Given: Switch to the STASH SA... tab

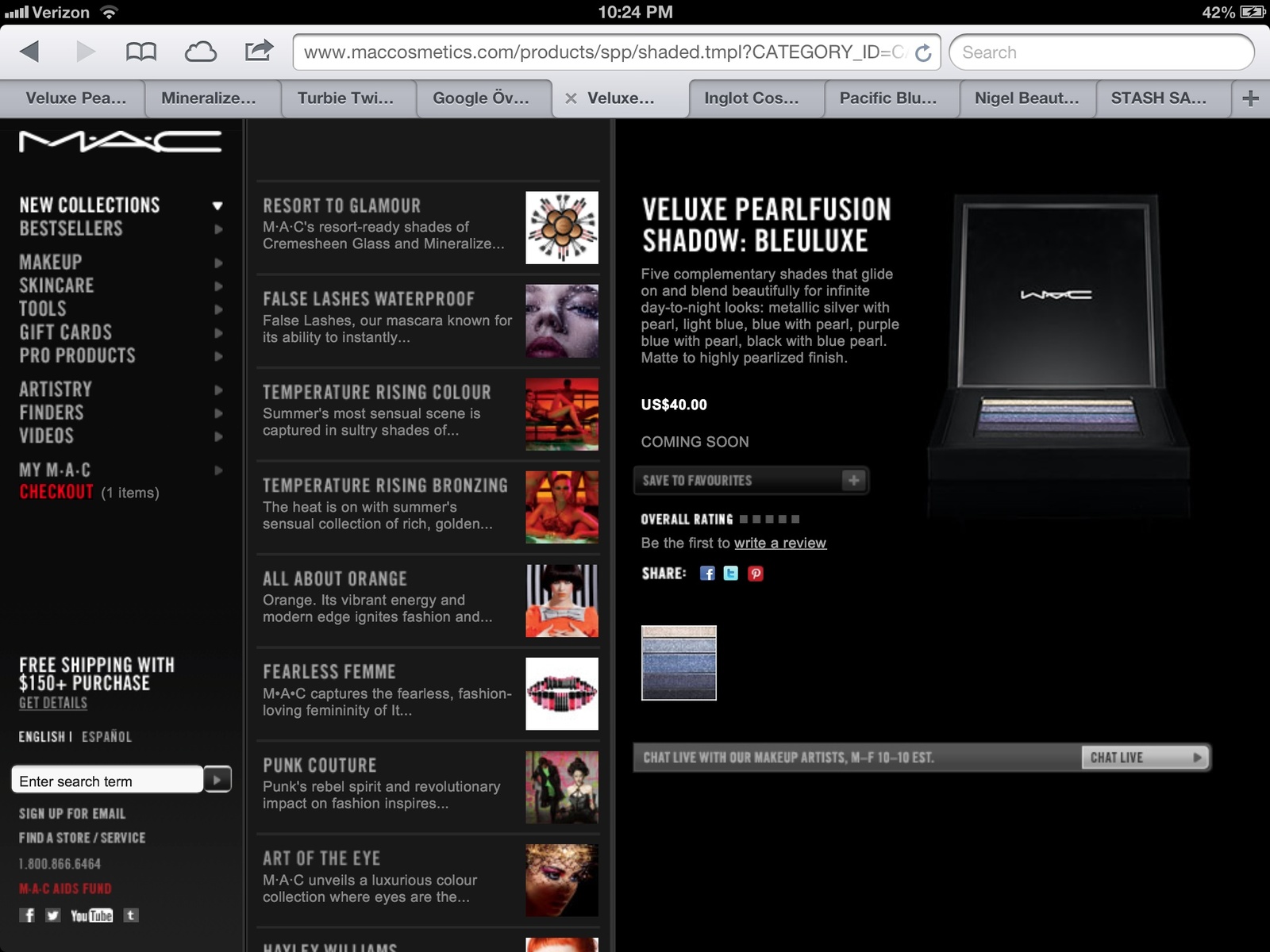Looking at the screenshot, I should 1163,98.
